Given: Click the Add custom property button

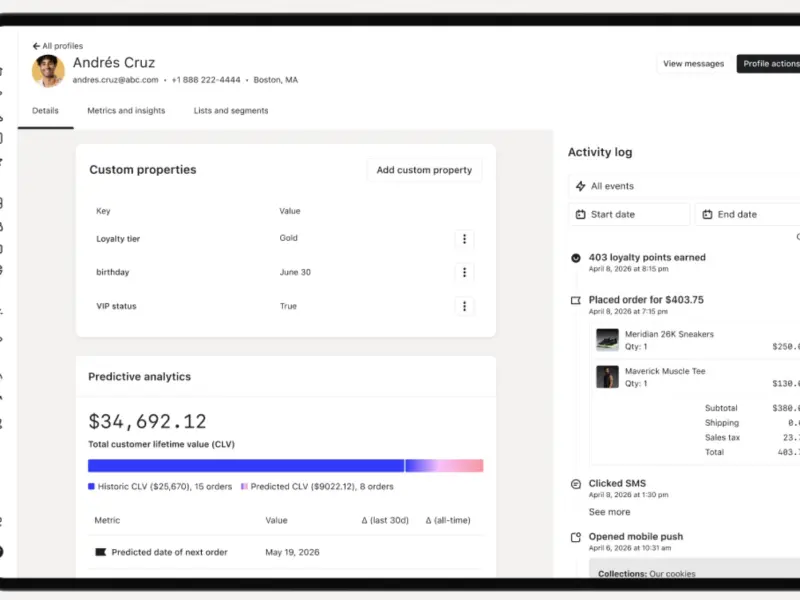Looking at the screenshot, I should [424, 170].
